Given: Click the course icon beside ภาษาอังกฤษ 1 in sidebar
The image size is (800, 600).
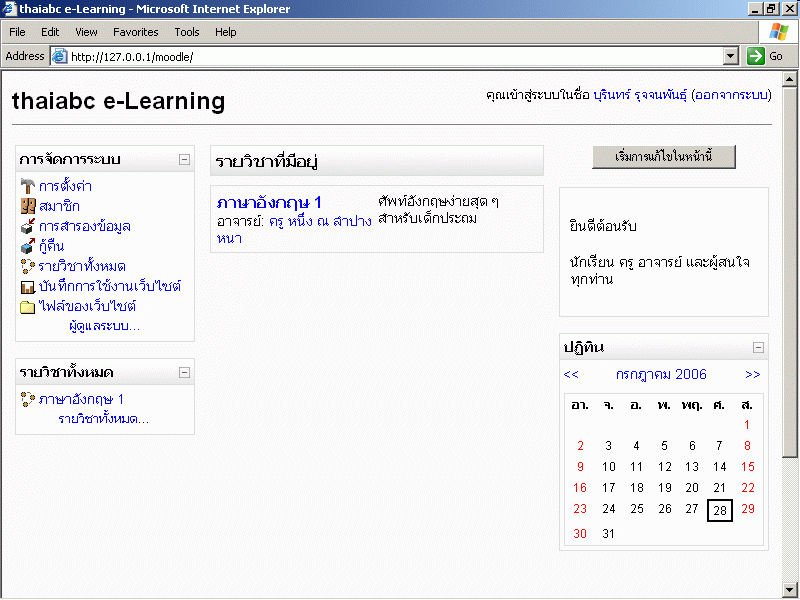Looking at the screenshot, I should (28, 399).
